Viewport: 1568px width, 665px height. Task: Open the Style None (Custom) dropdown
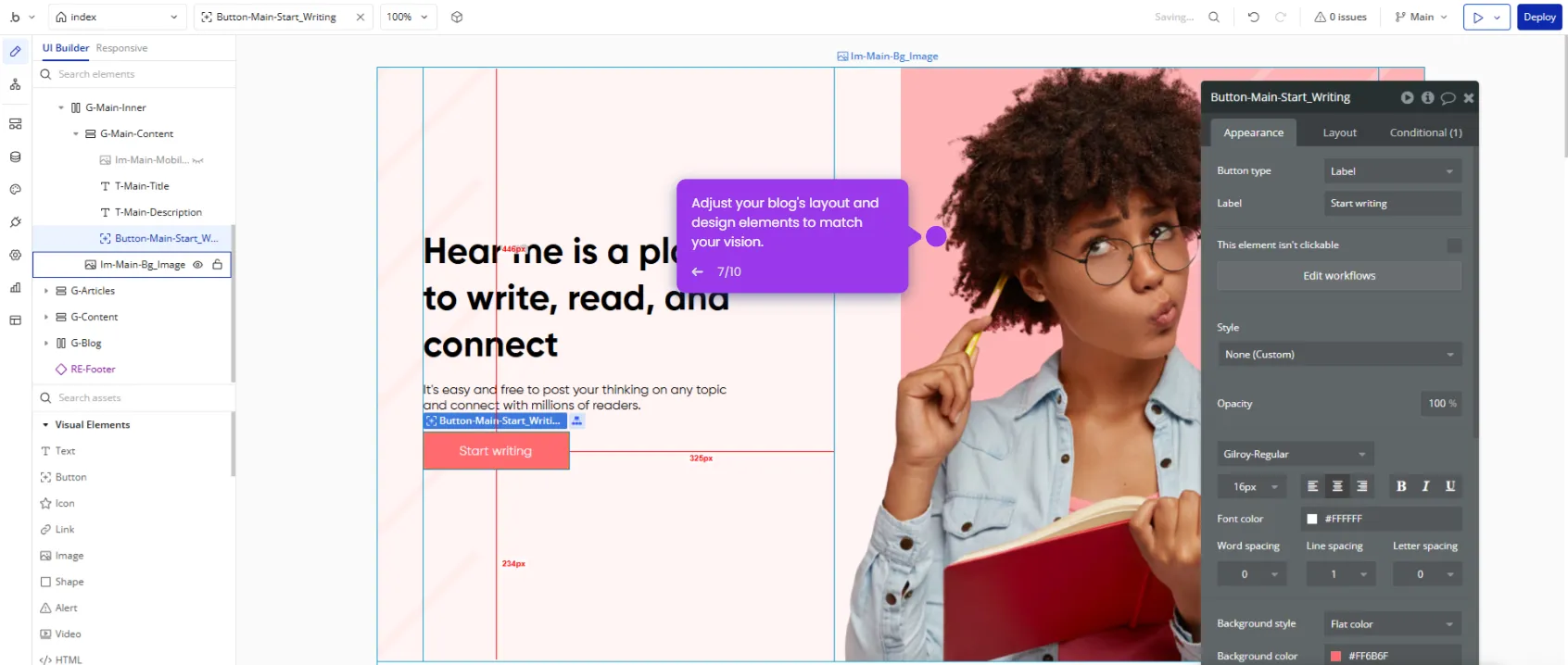[x=1339, y=355]
